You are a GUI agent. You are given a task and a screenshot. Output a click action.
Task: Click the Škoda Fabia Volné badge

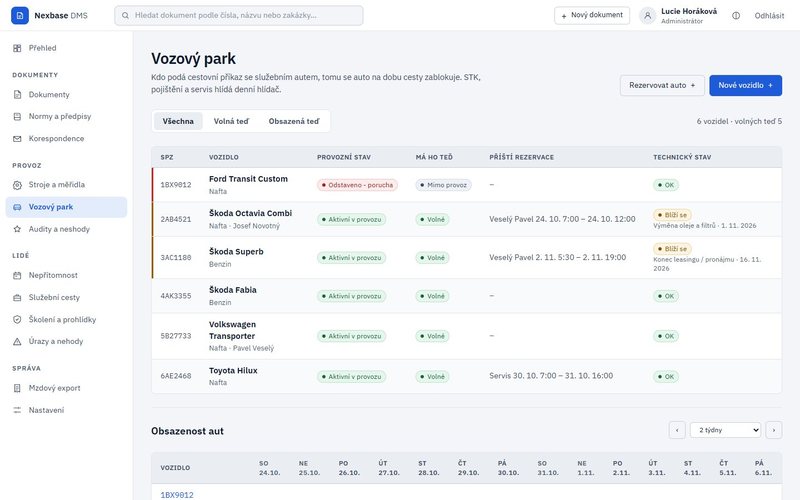pyautogui.click(x=432, y=296)
